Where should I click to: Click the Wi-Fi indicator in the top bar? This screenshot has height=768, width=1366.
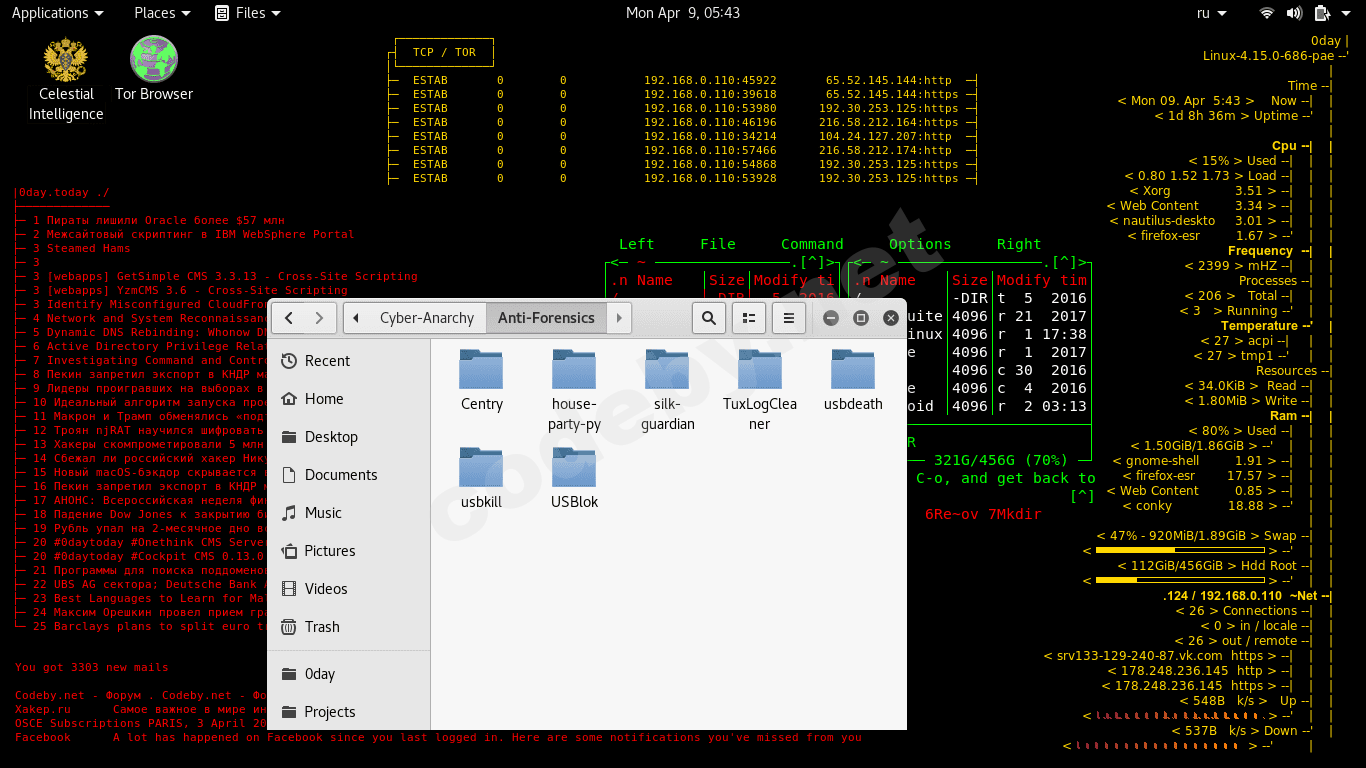tap(1266, 13)
